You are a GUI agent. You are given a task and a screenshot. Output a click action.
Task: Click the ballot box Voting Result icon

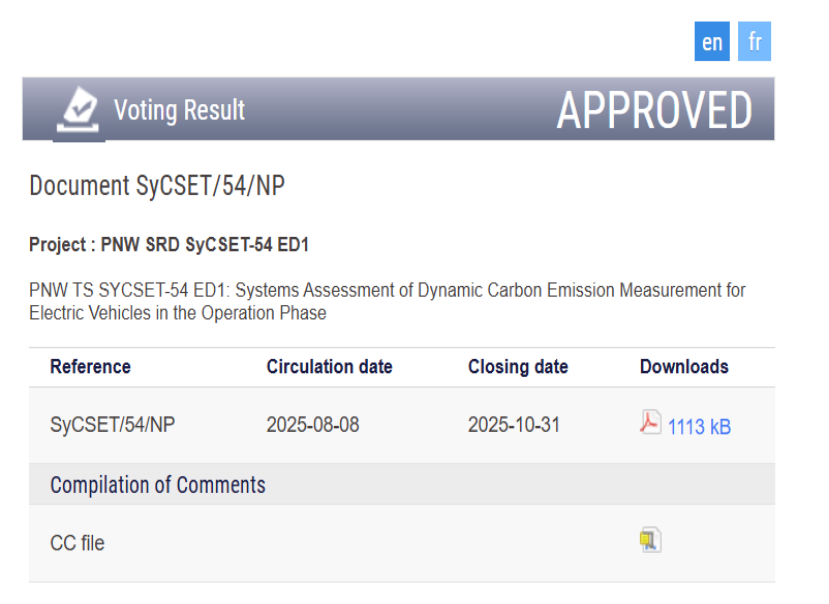(x=79, y=109)
